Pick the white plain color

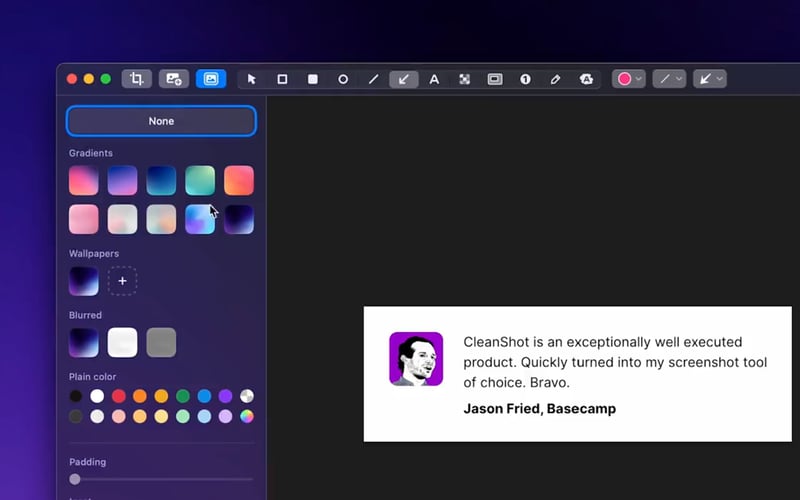[x=97, y=396]
